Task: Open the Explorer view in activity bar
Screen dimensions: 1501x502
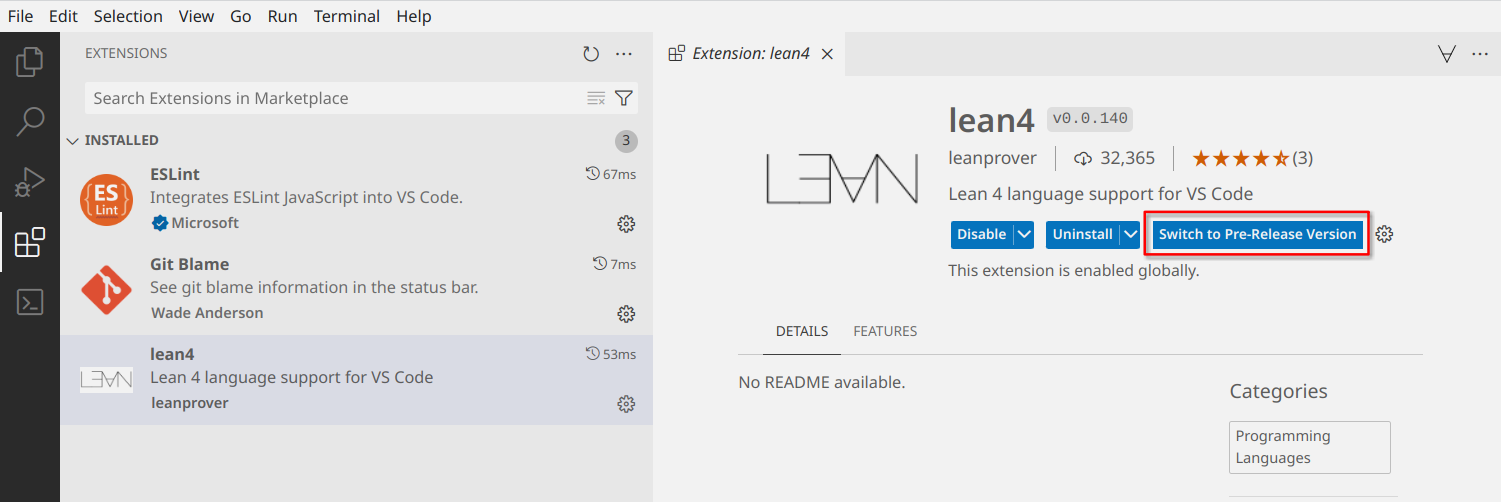Action: [x=30, y=61]
